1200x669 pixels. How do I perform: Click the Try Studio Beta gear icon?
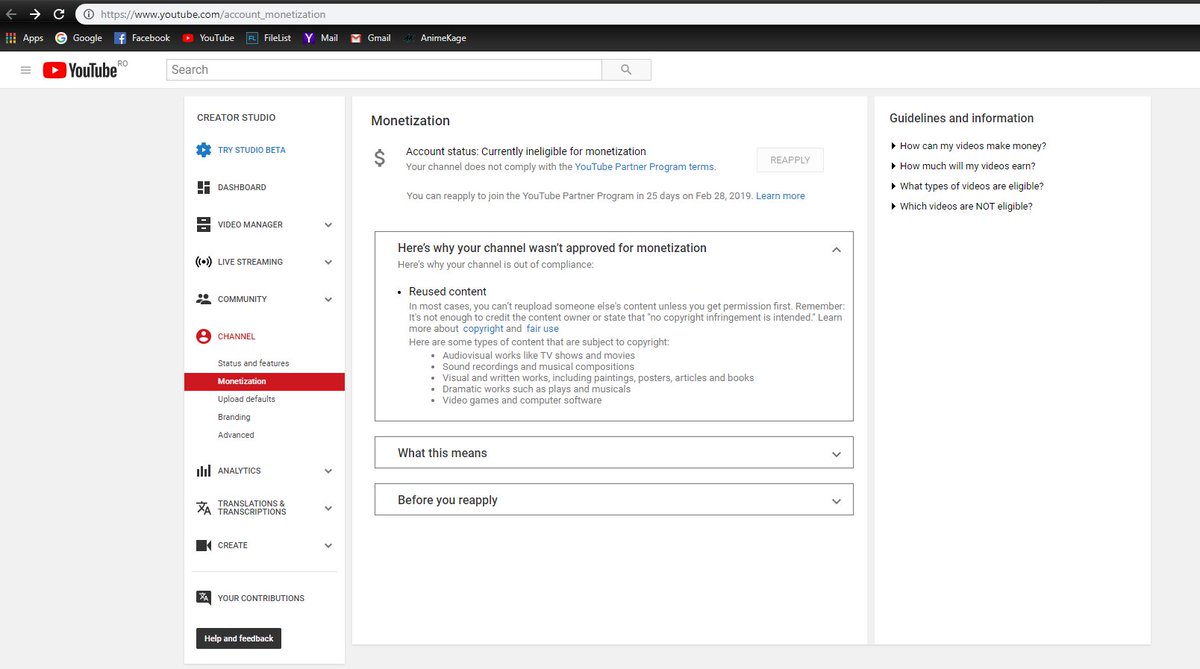pos(204,150)
